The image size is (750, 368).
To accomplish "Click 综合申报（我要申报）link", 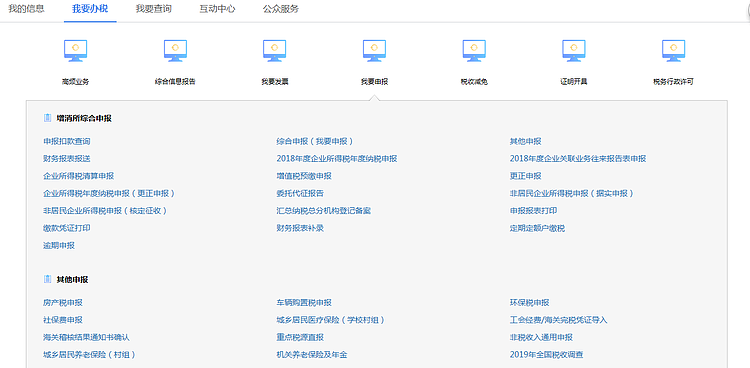I will click(315, 142).
